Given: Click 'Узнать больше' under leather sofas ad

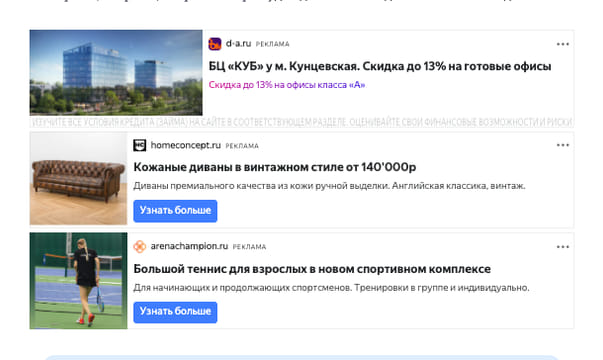Looking at the screenshot, I should (175, 211).
